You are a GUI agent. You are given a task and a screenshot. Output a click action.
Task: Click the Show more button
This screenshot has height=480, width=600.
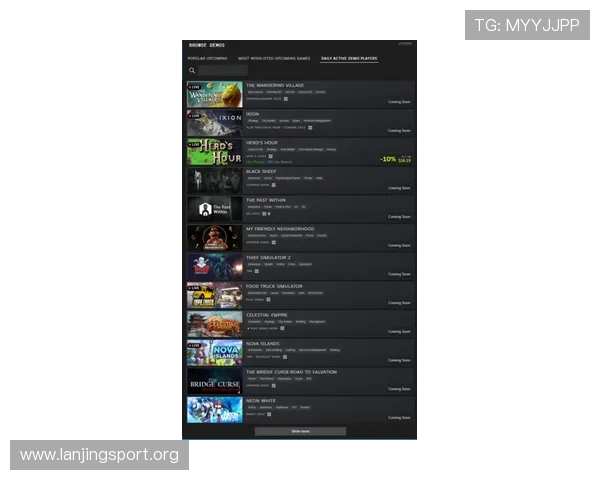[x=300, y=431]
